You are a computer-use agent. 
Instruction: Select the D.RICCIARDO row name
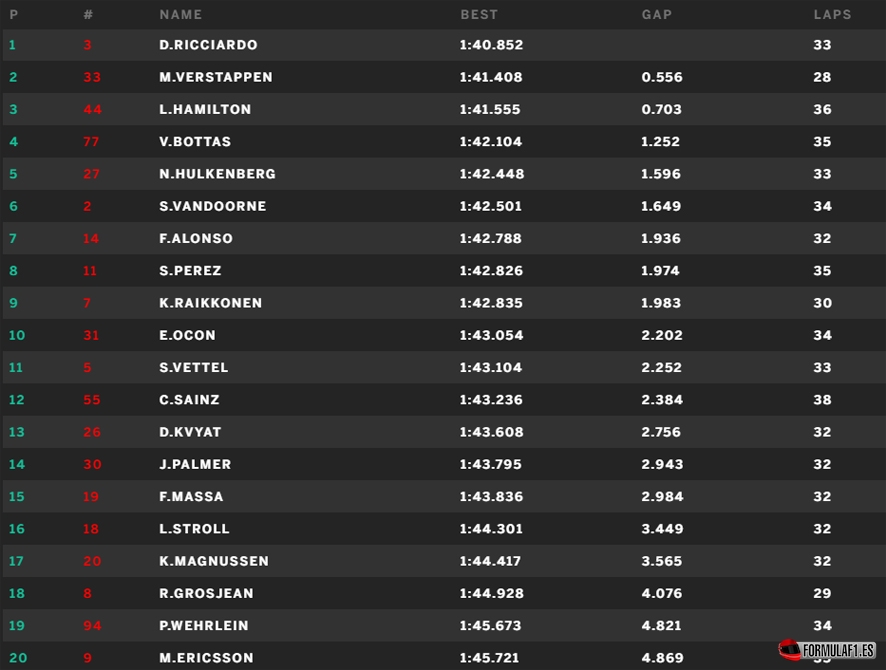(x=208, y=45)
